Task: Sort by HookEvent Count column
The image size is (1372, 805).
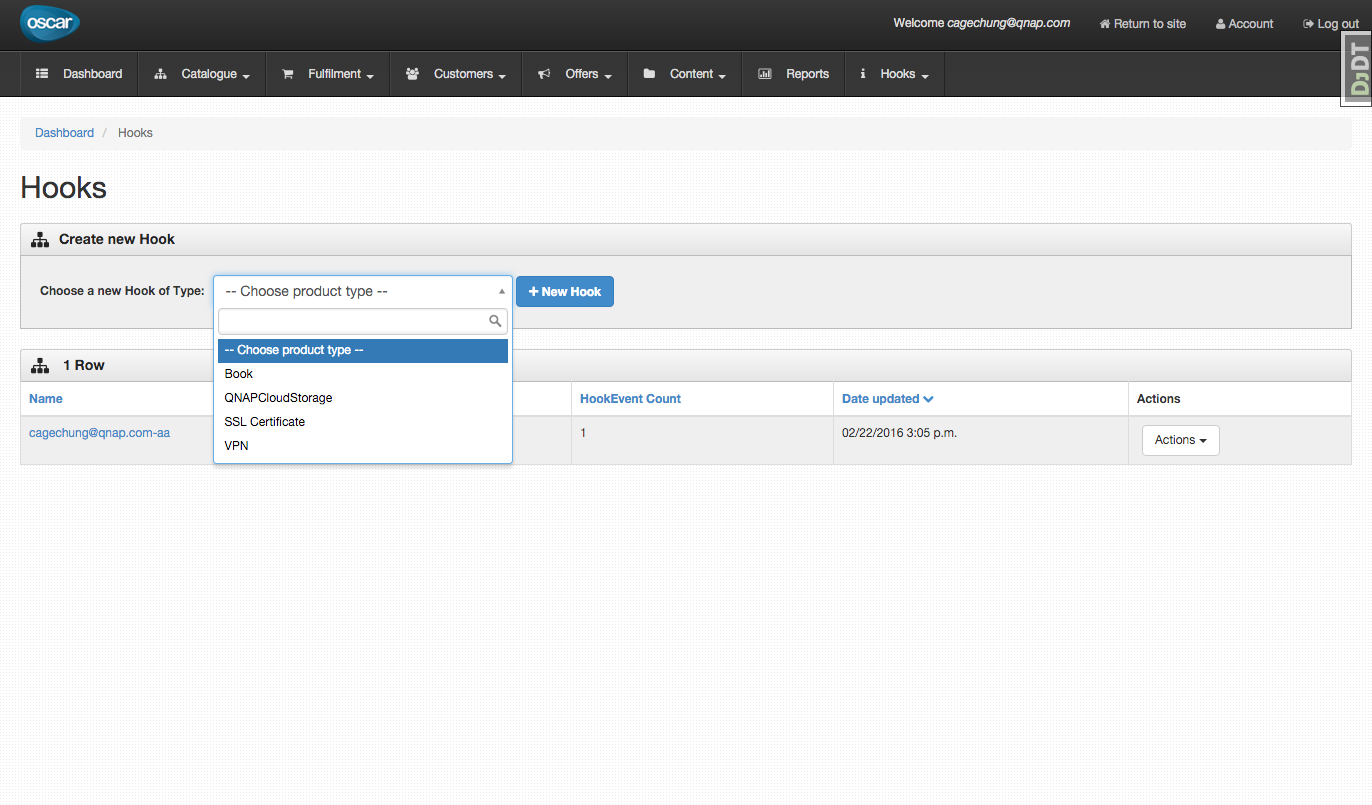Action: click(630, 399)
